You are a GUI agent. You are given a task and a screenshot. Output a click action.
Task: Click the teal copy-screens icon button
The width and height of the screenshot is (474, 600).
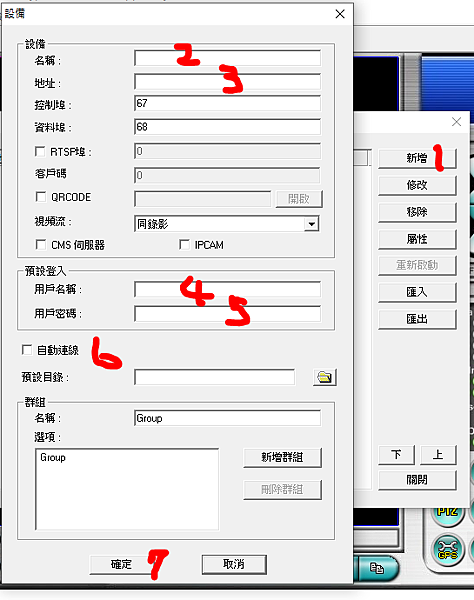pyautogui.click(x=376, y=568)
